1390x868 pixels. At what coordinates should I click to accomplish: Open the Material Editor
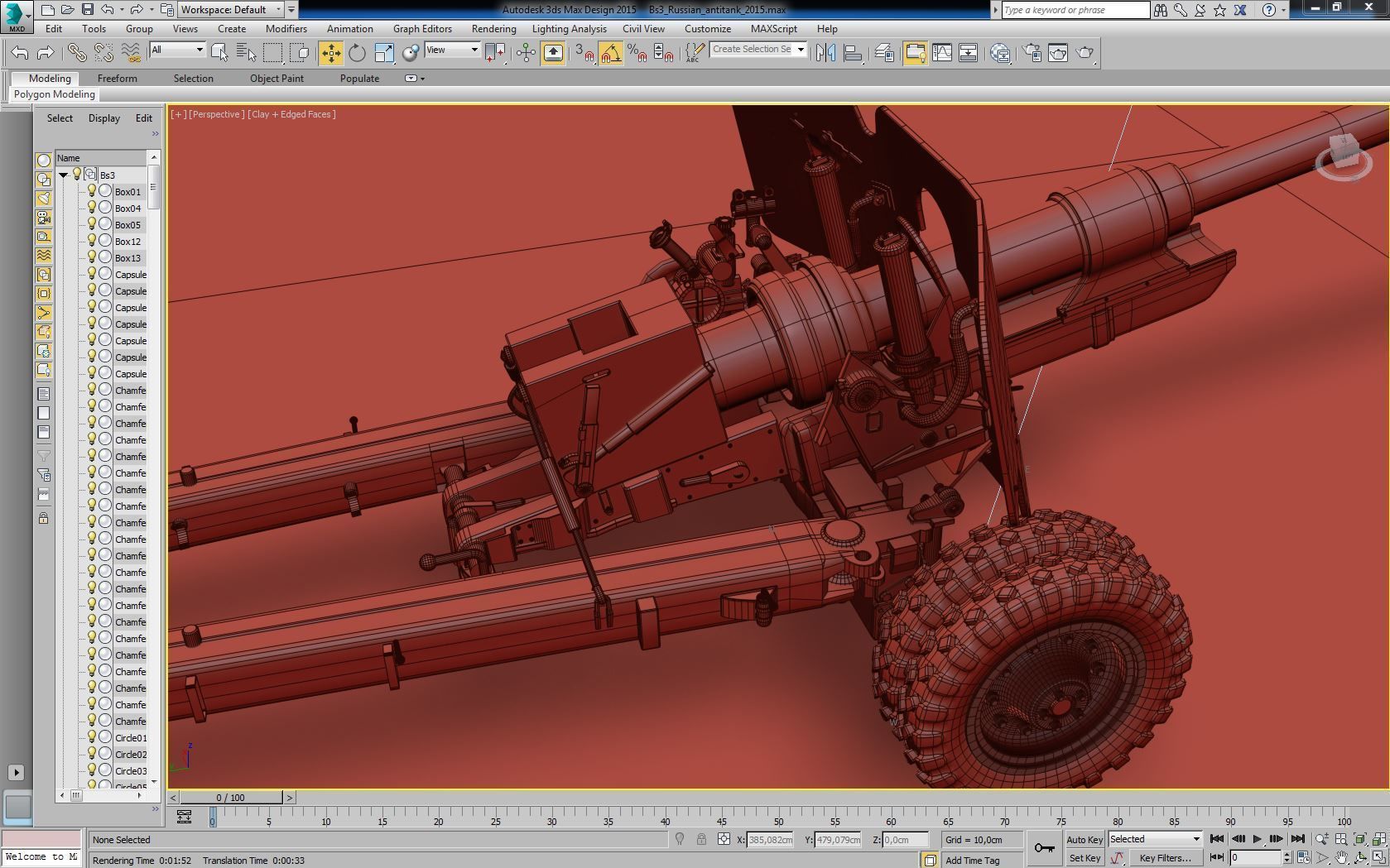(1000, 53)
